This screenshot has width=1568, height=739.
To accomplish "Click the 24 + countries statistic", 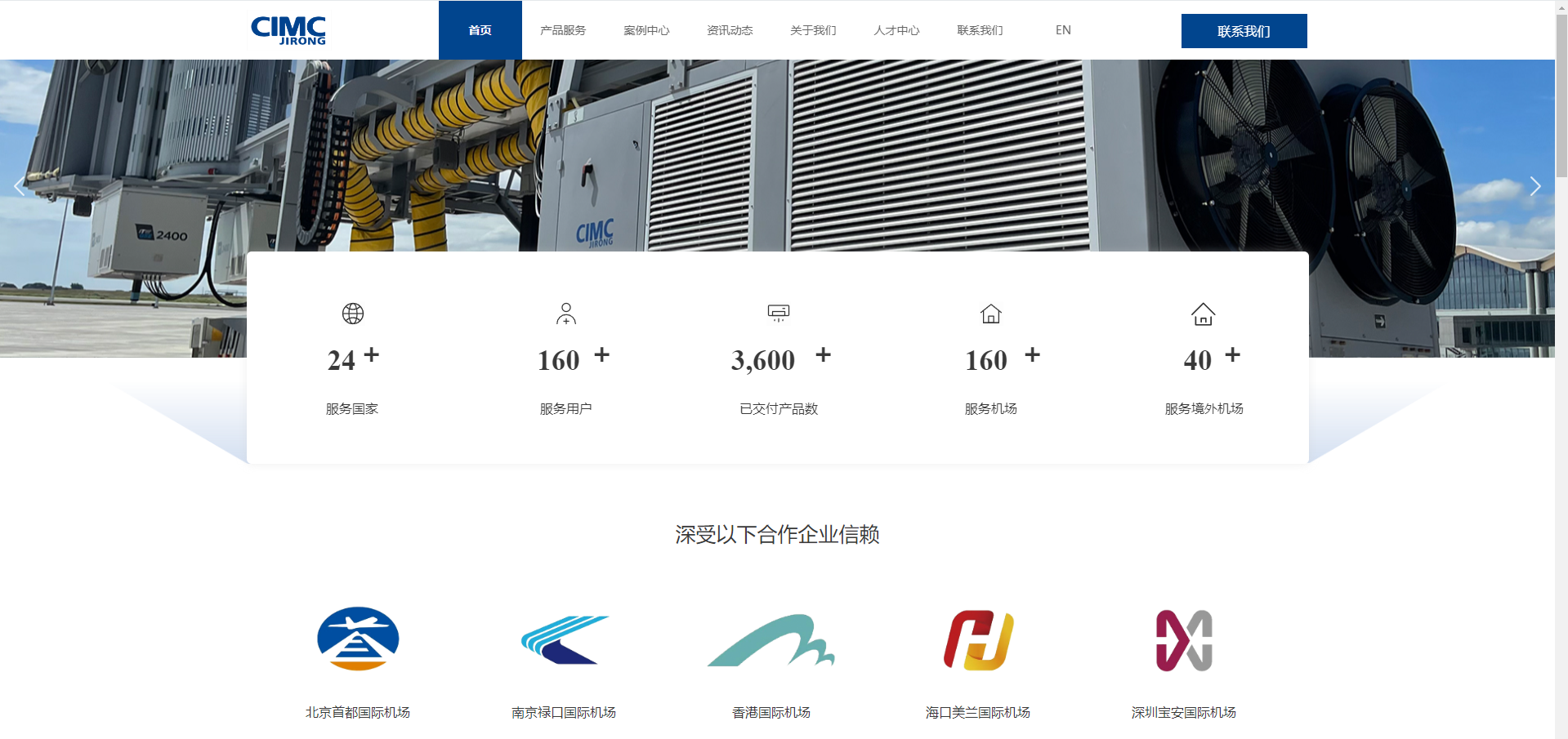I will (x=353, y=358).
